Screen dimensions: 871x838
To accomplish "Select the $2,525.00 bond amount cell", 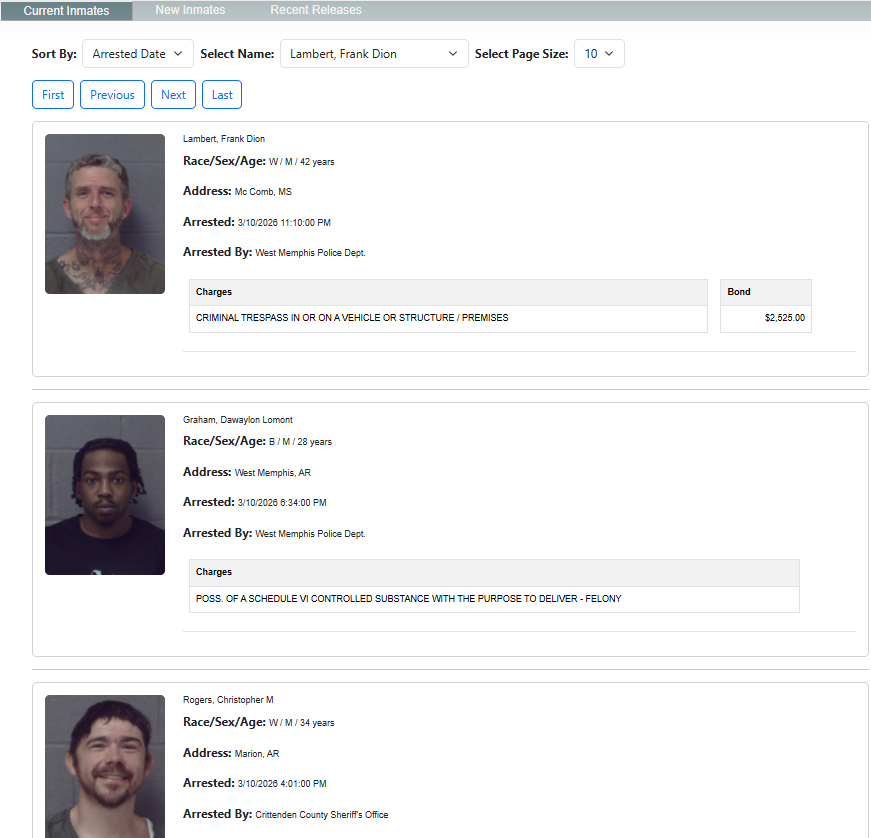I will coord(765,318).
